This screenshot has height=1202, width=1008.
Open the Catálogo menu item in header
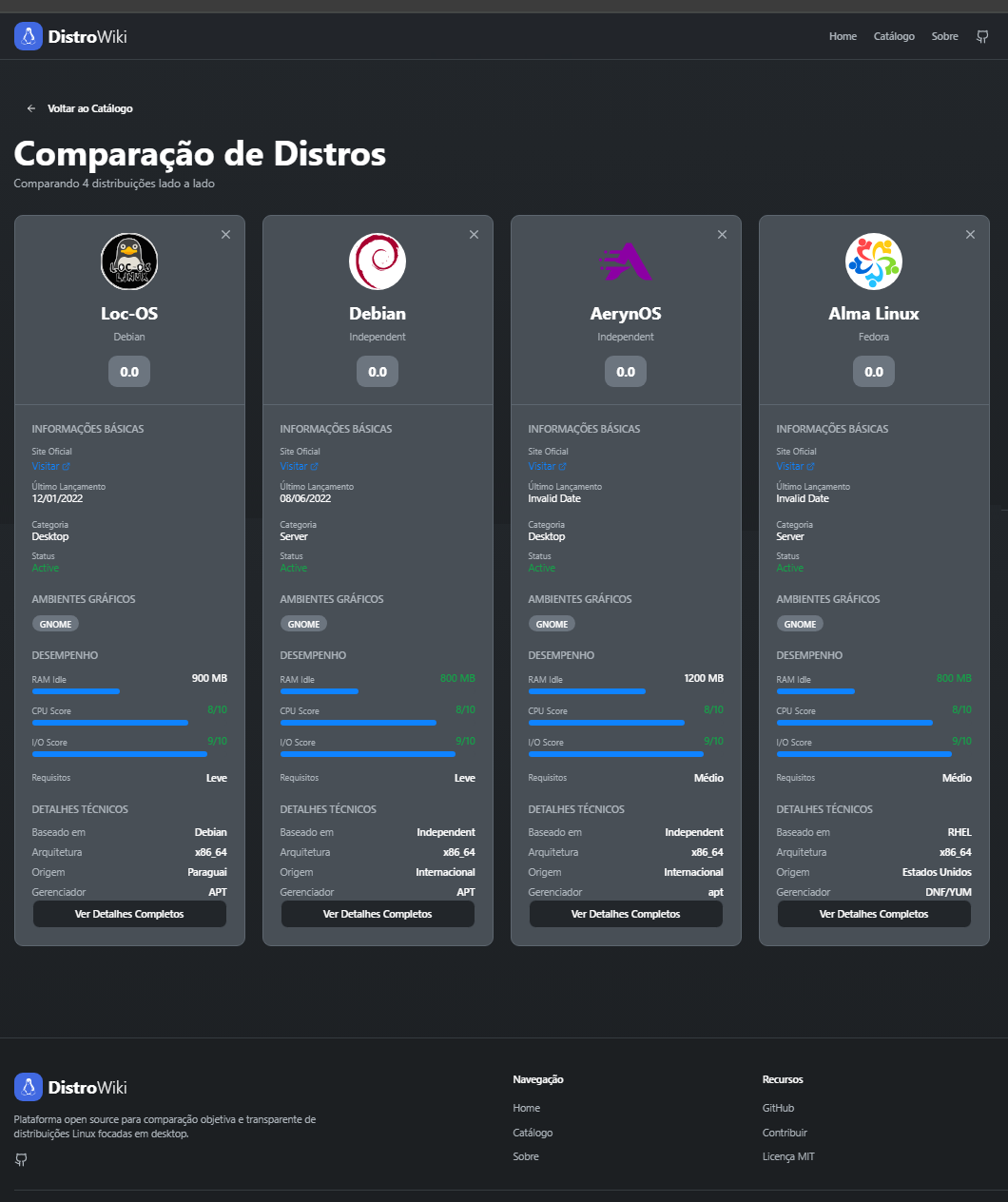pyautogui.click(x=894, y=37)
